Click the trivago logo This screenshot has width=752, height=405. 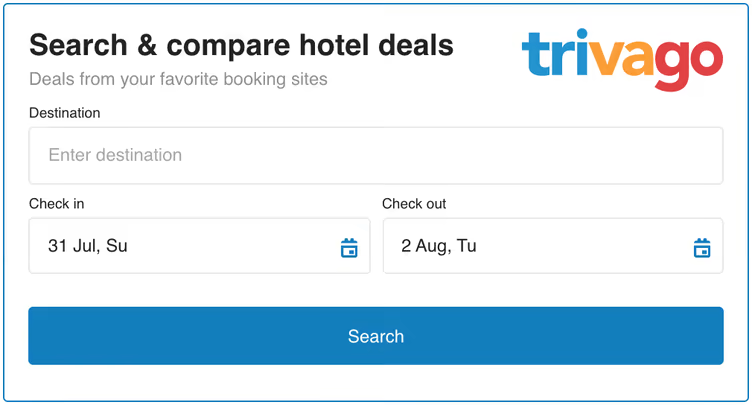[621, 60]
